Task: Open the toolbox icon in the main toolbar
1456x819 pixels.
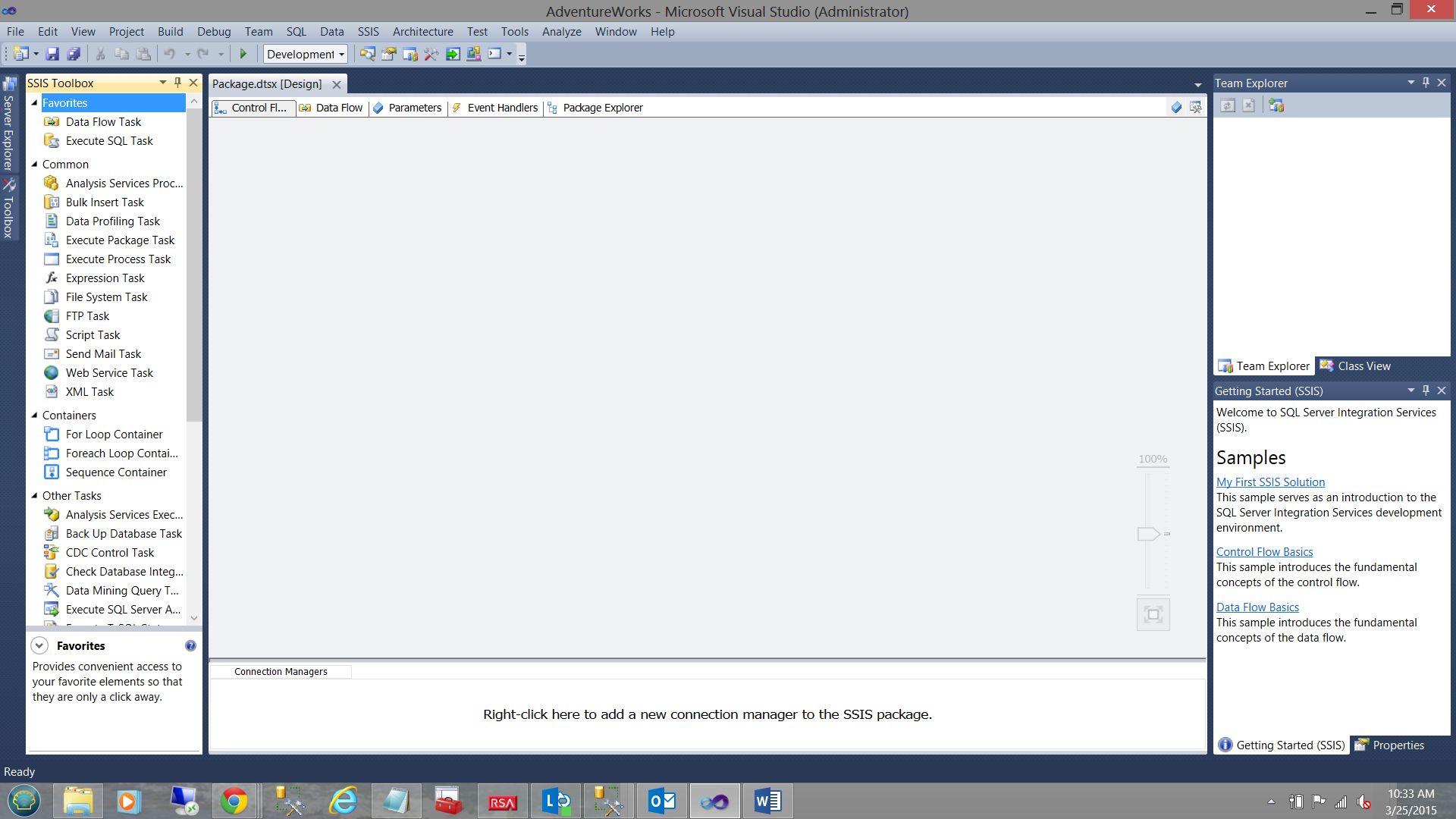Action: 431,54
